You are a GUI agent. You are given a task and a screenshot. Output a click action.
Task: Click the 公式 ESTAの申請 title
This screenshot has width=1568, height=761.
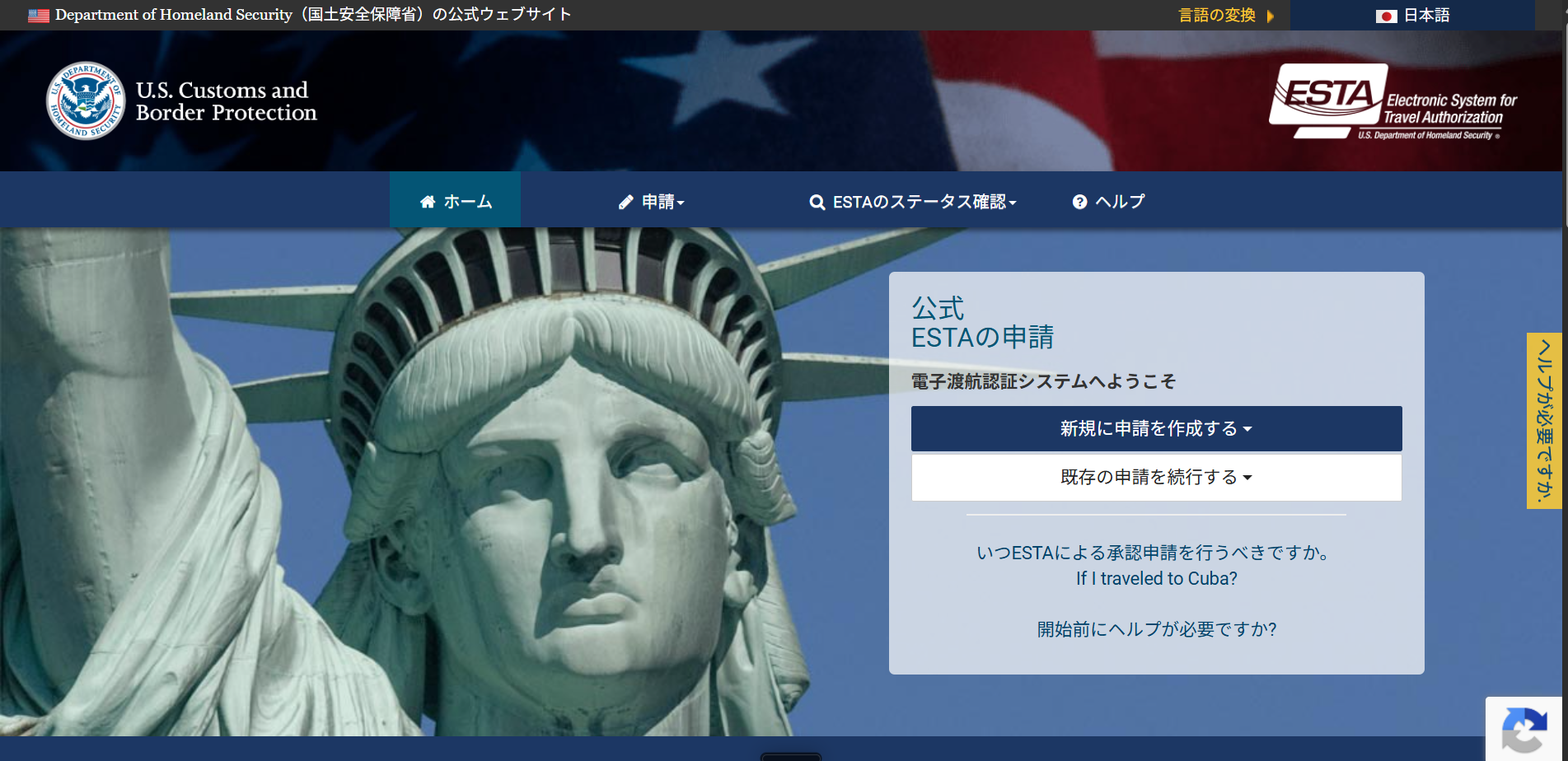982,322
